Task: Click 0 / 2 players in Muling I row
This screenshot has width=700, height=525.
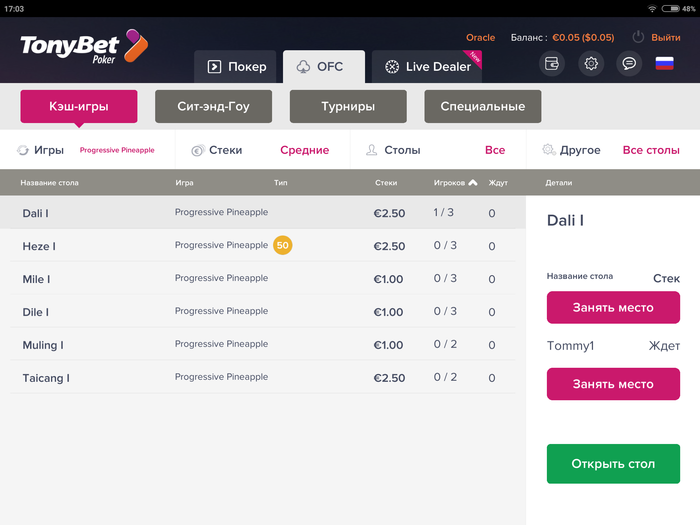Action: 445,344
